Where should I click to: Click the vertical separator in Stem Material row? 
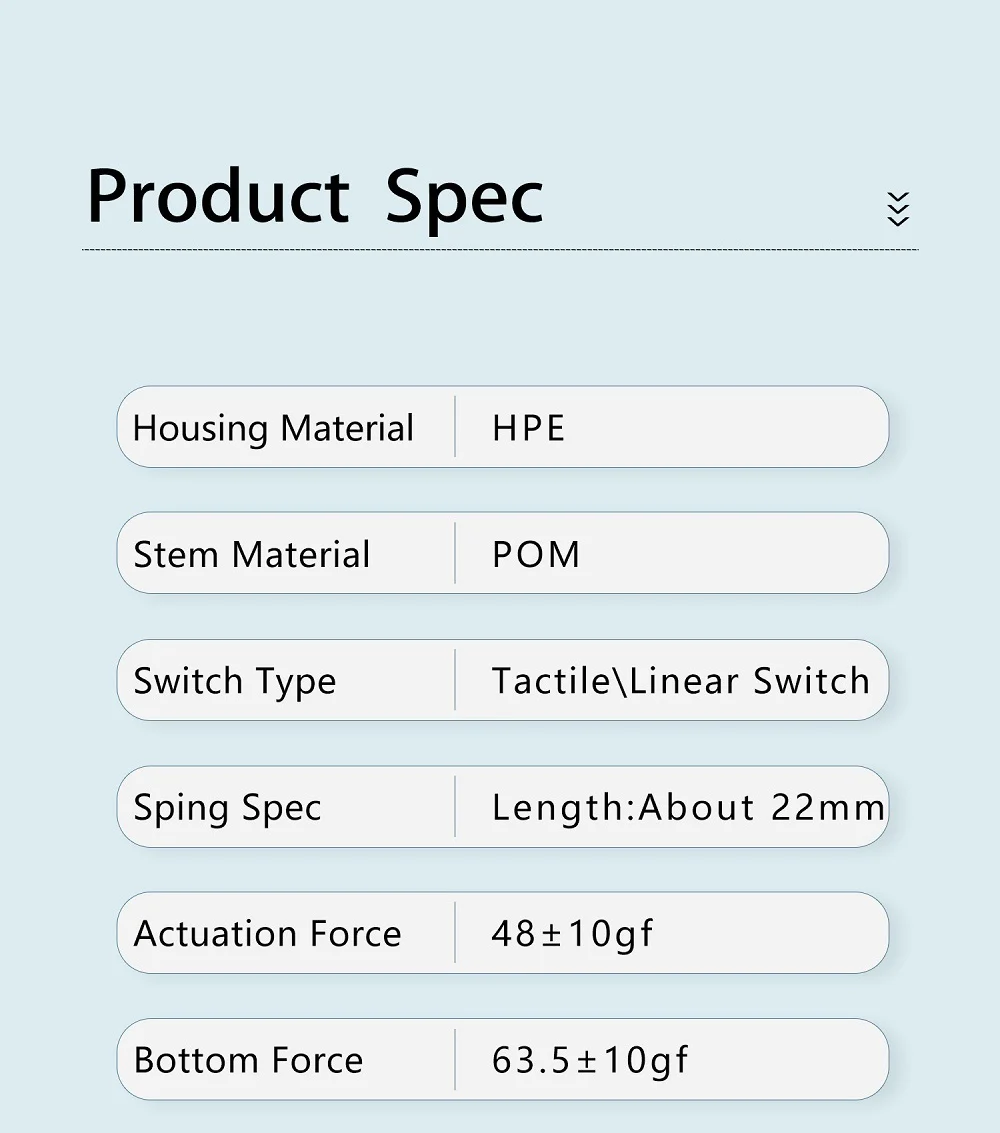coord(455,553)
